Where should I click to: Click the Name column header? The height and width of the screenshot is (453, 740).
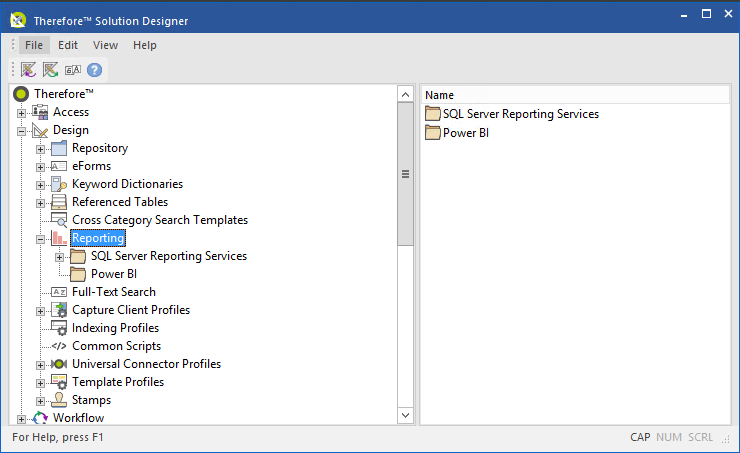pos(575,95)
